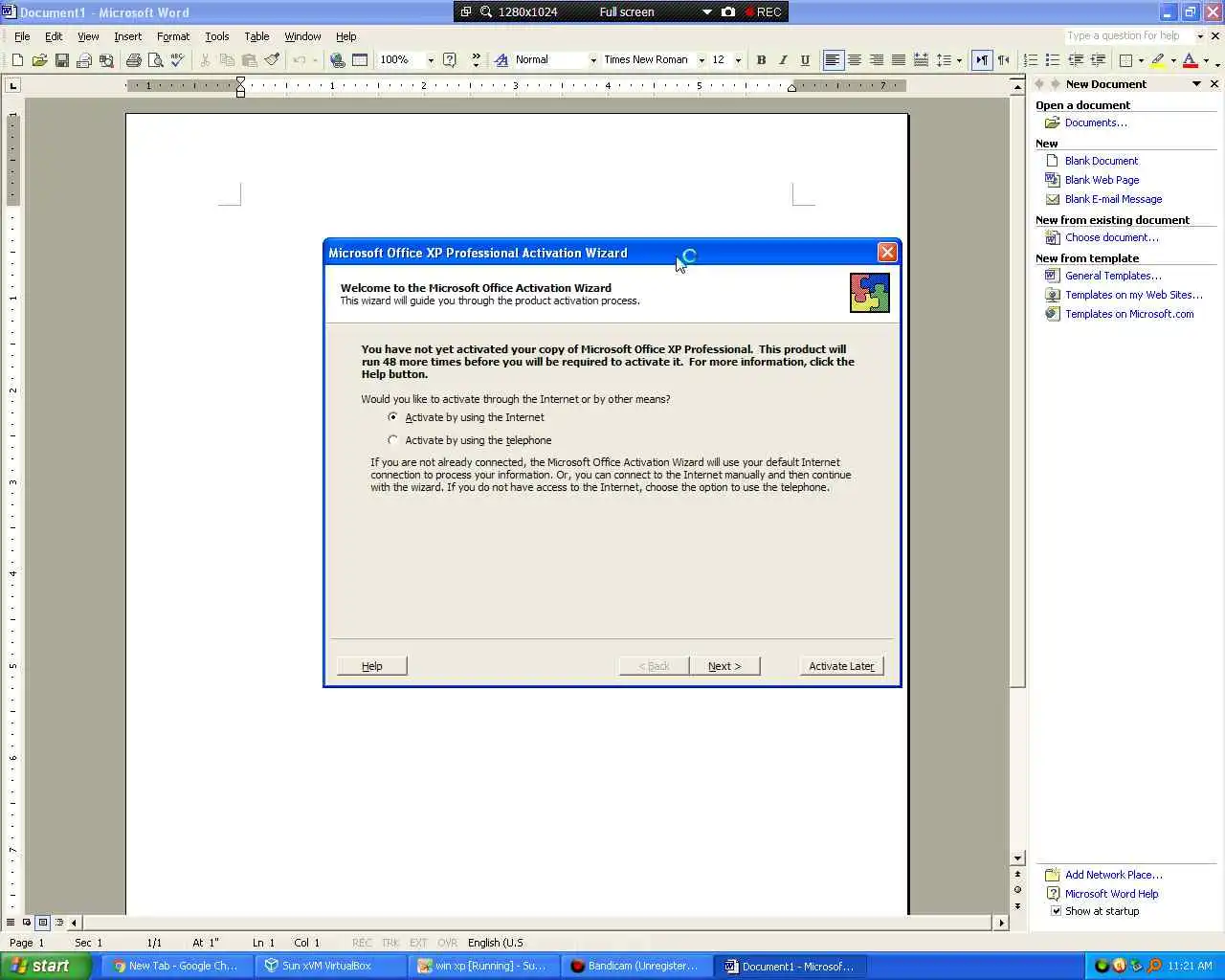Click the Increase Indent icon

coord(1098,59)
